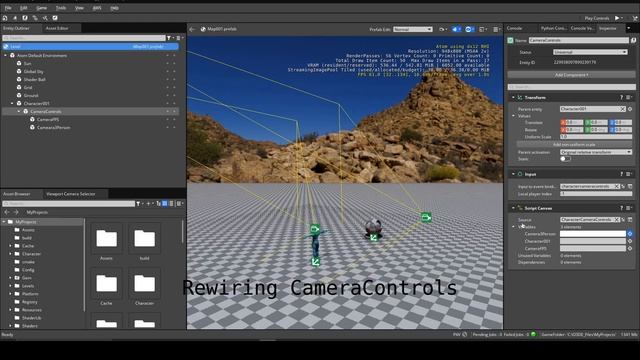This screenshot has width=640, height=360.
Task: Open the Parent activation dropdown
Action: pos(596,152)
